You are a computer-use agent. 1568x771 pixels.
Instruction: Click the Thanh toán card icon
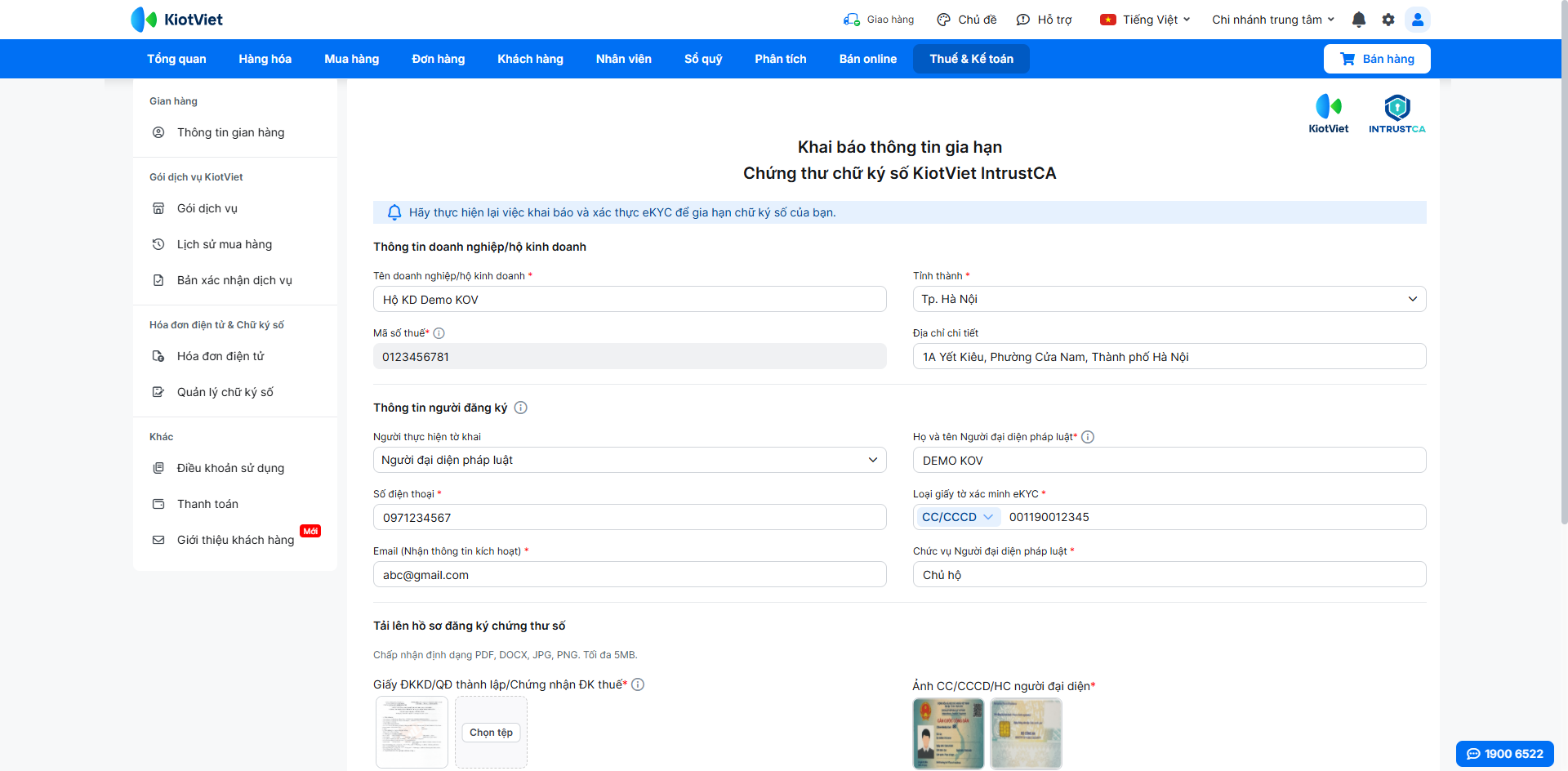click(158, 504)
